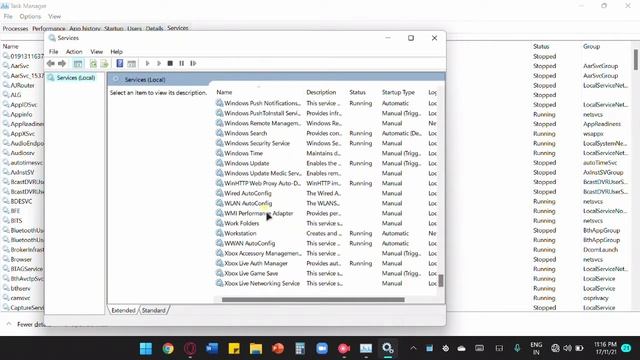Show hidden tray icons chevron
This screenshot has width=640, height=360.
click(413, 348)
